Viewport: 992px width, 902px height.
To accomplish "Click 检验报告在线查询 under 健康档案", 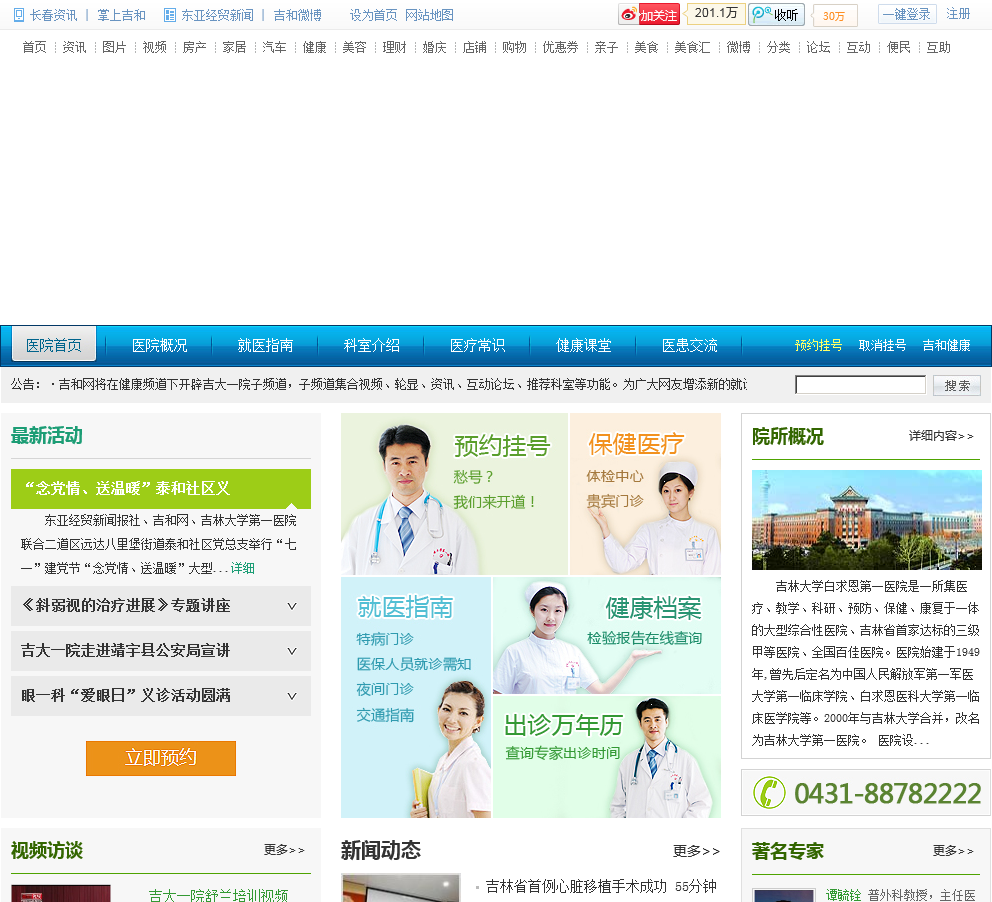I will pos(644,638).
